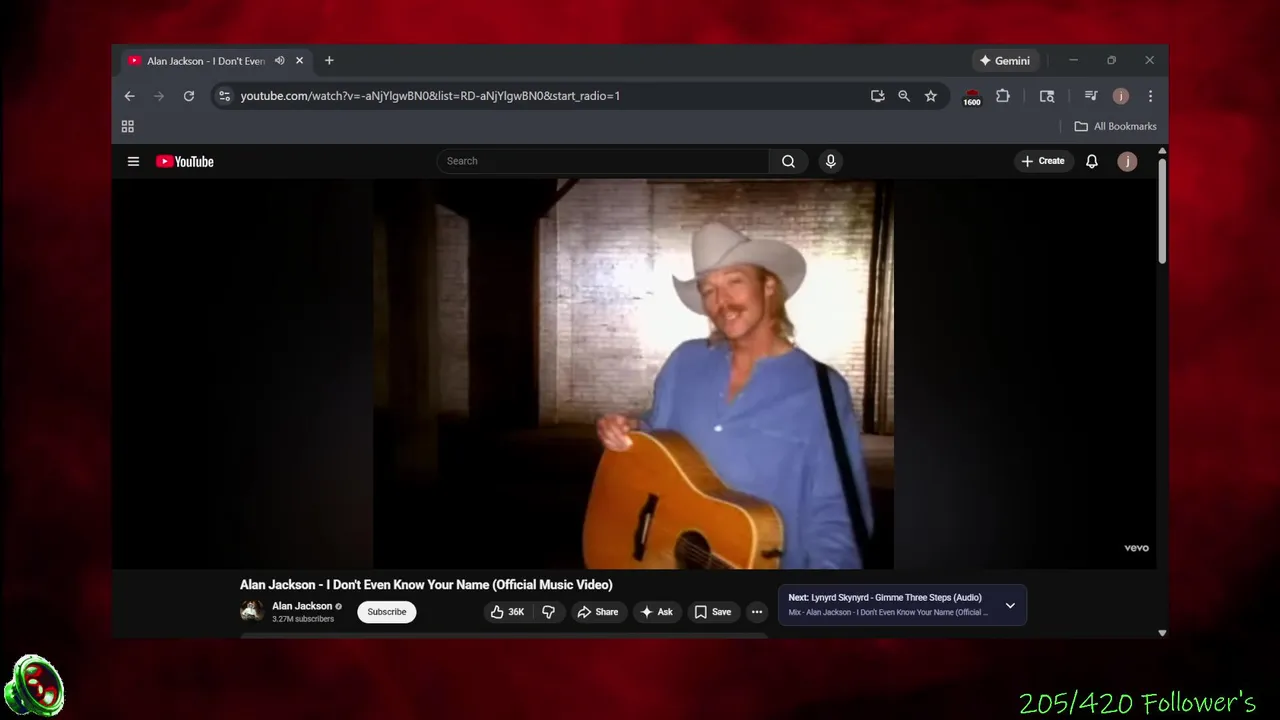Open YouTube notifications bell
The image size is (1280, 720).
click(x=1092, y=161)
